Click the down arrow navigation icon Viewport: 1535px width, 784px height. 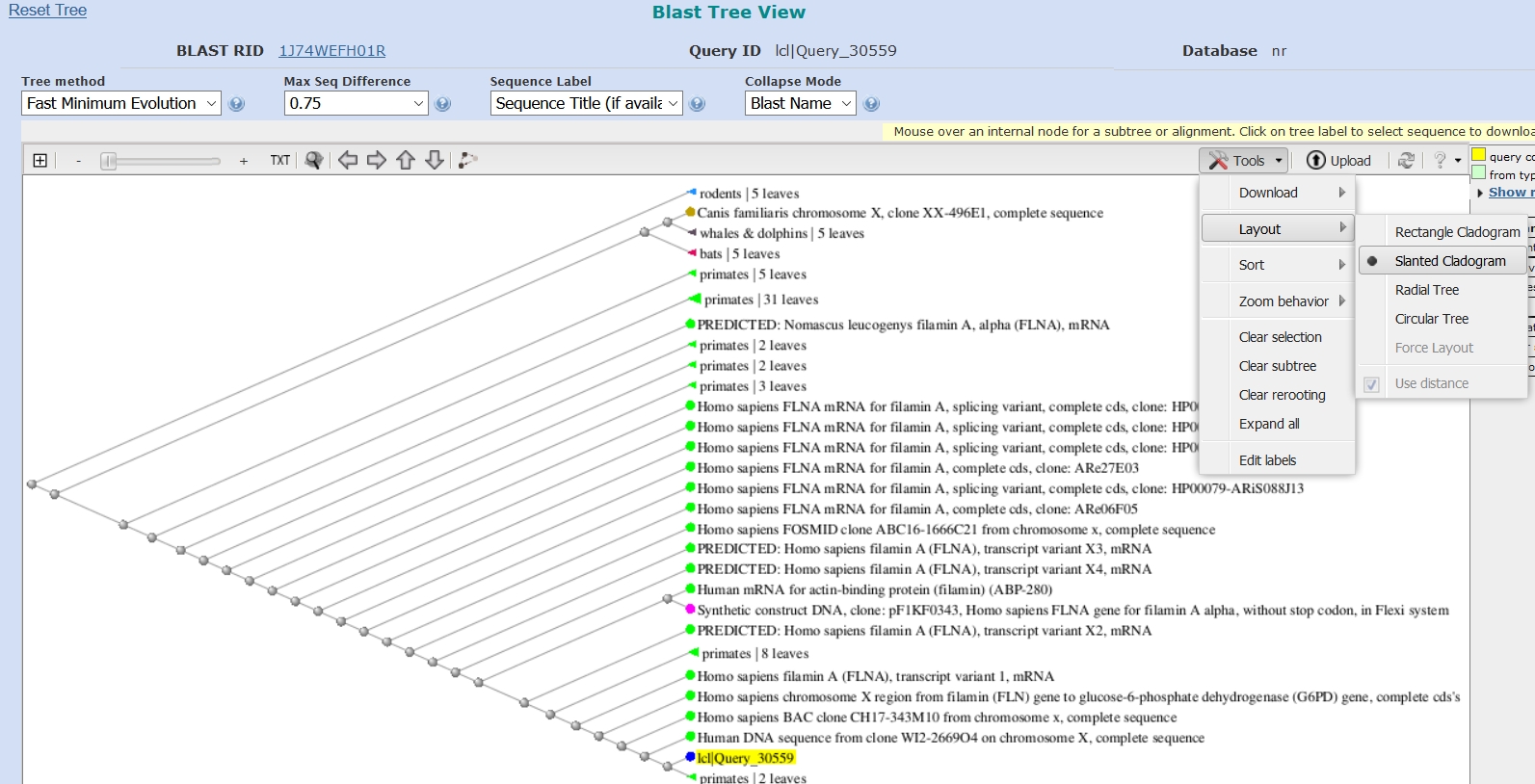[x=435, y=161]
